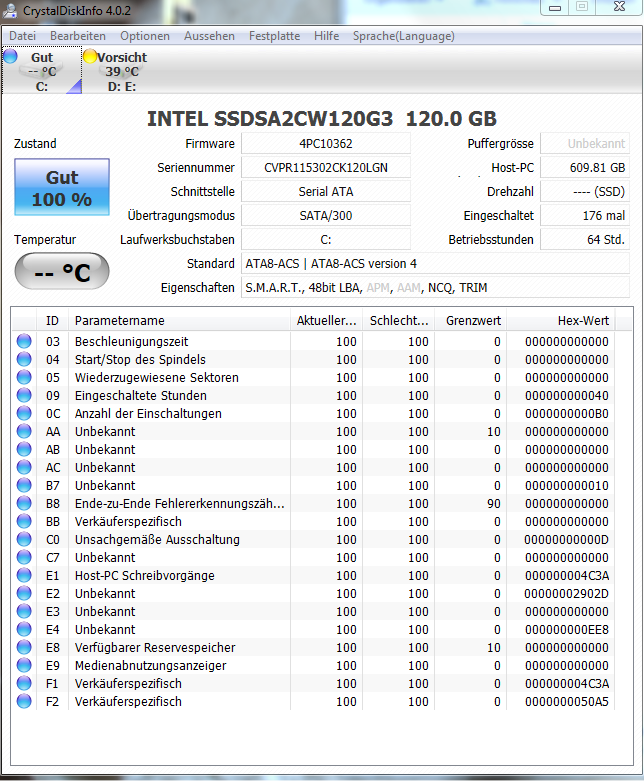Minimize the CrystalDiskInfo window
Screen dimensions: 644x781
555,7
